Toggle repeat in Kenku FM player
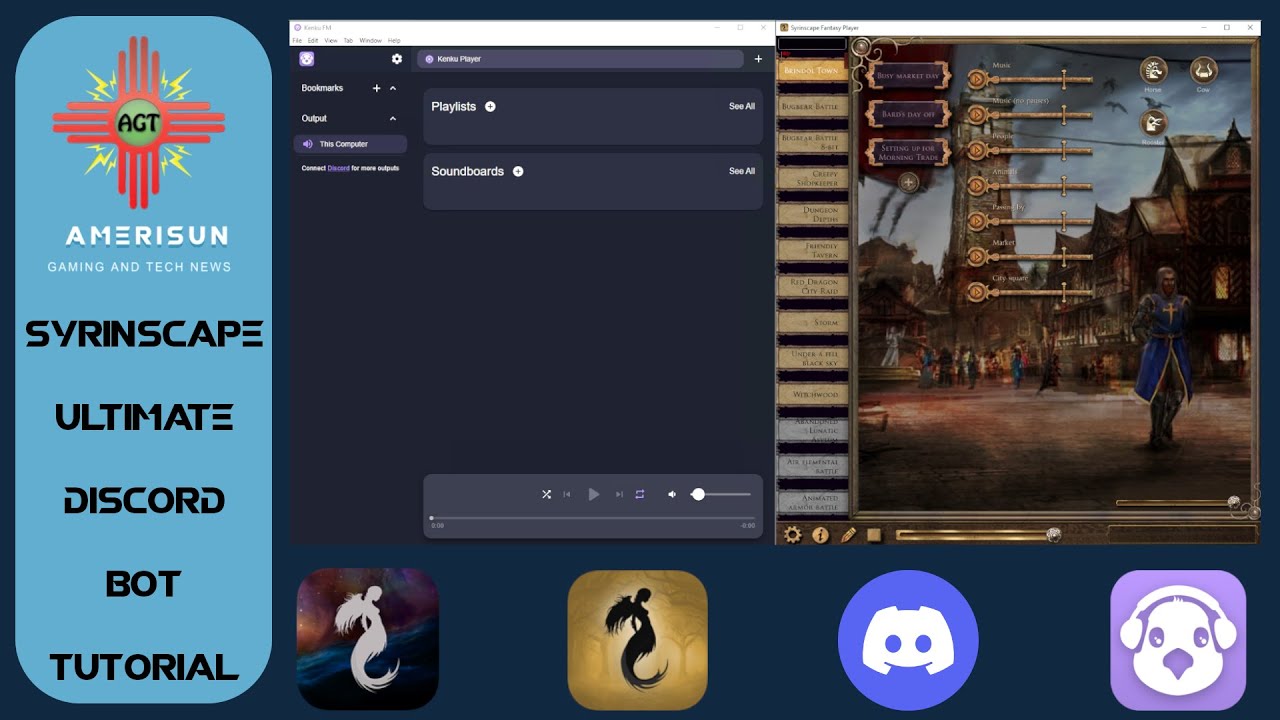The width and height of the screenshot is (1280, 720). 640,494
